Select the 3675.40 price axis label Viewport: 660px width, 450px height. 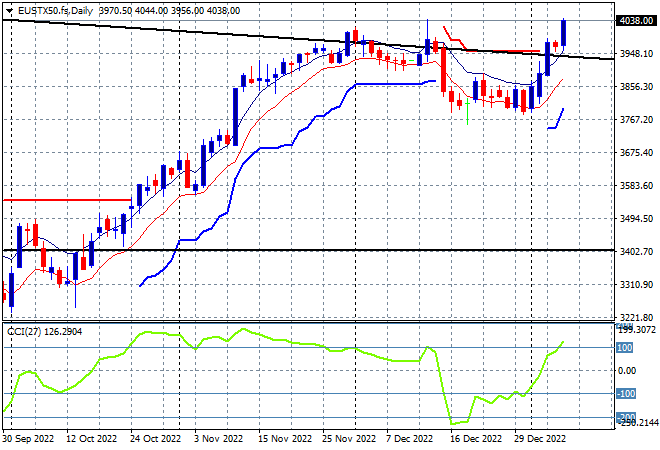tap(636, 152)
